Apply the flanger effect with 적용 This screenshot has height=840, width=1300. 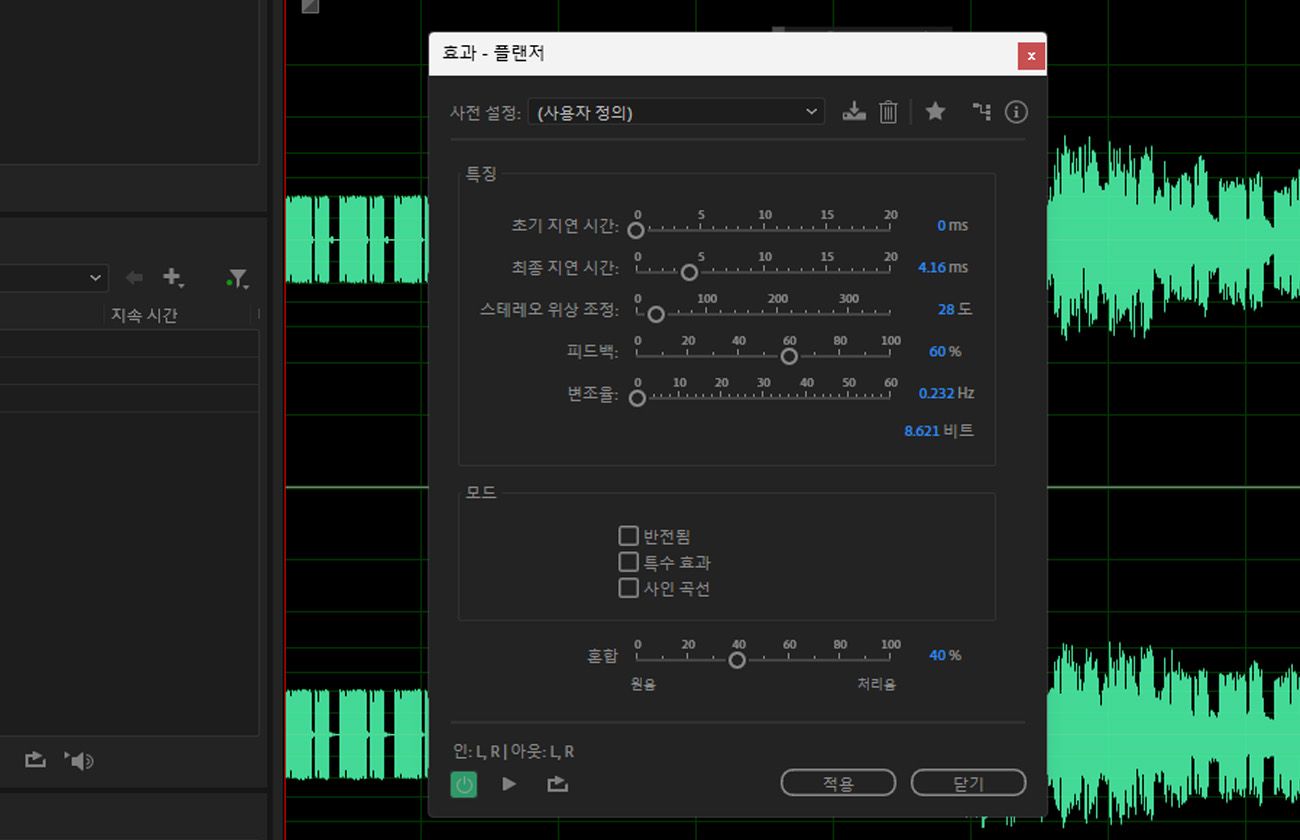838,782
